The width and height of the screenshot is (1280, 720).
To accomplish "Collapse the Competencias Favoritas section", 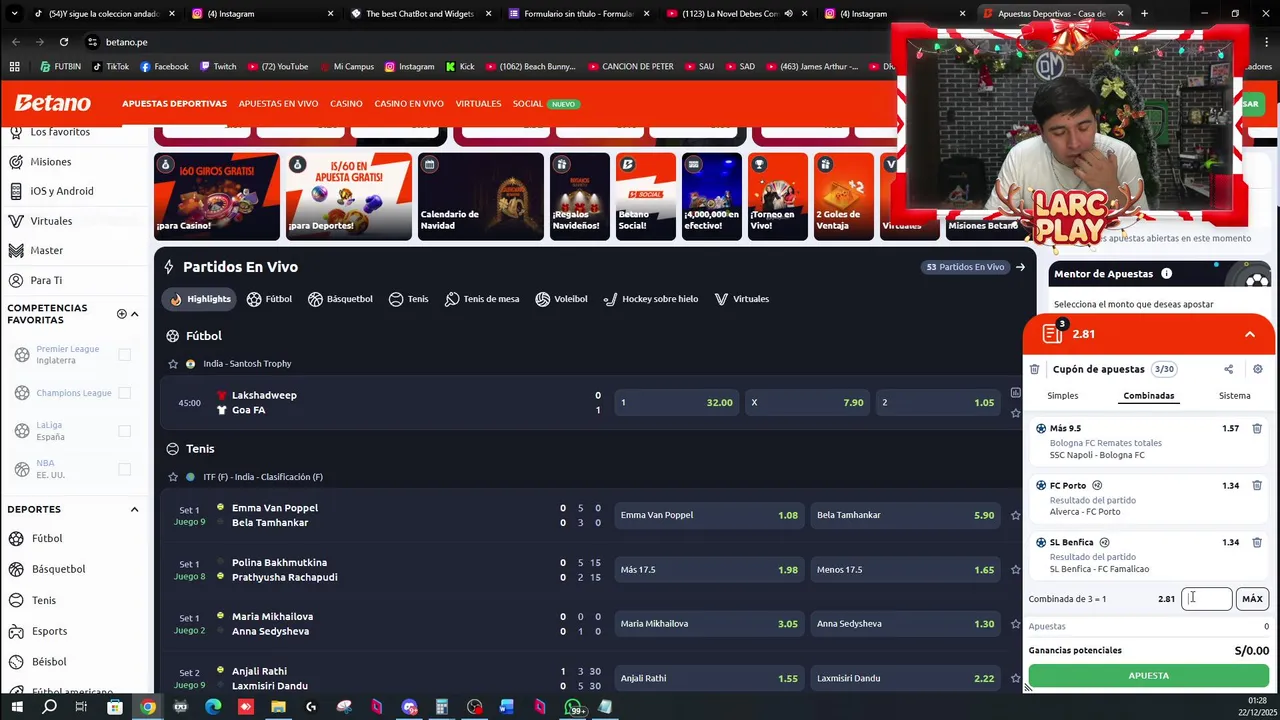I will [134, 314].
